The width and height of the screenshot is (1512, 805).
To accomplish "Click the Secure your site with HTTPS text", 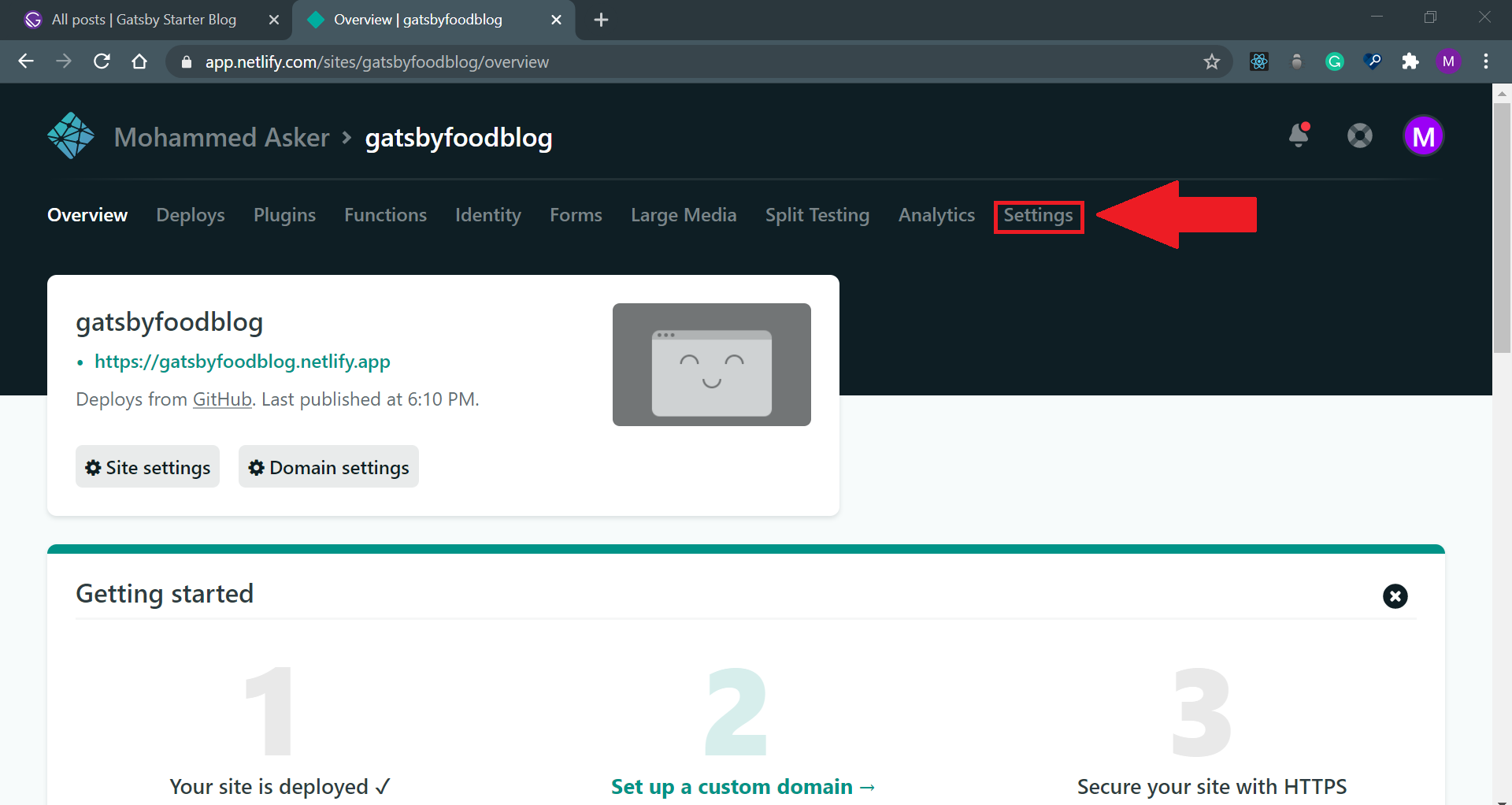I will click(1212, 787).
